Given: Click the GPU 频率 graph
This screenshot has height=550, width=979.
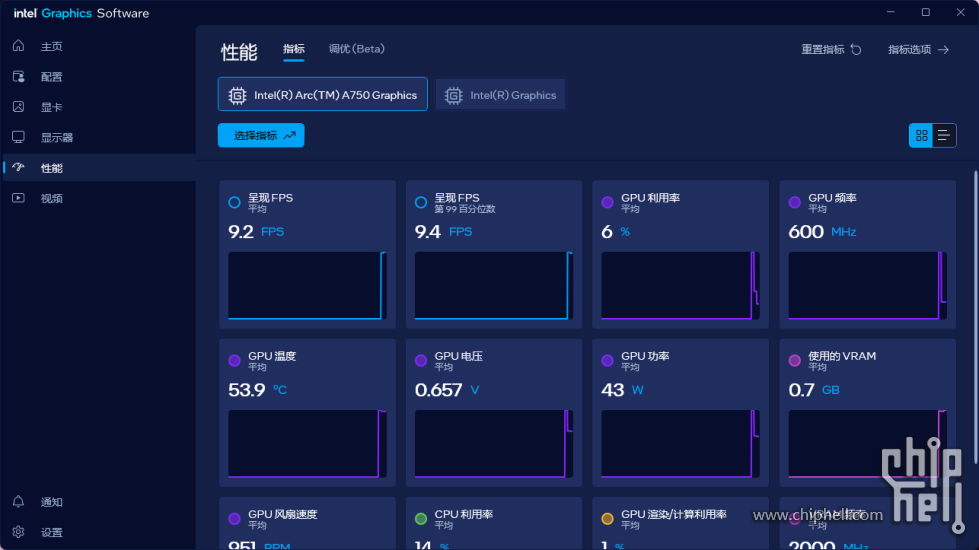Looking at the screenshot, I should pyautogui.click(x=867, y=285).
